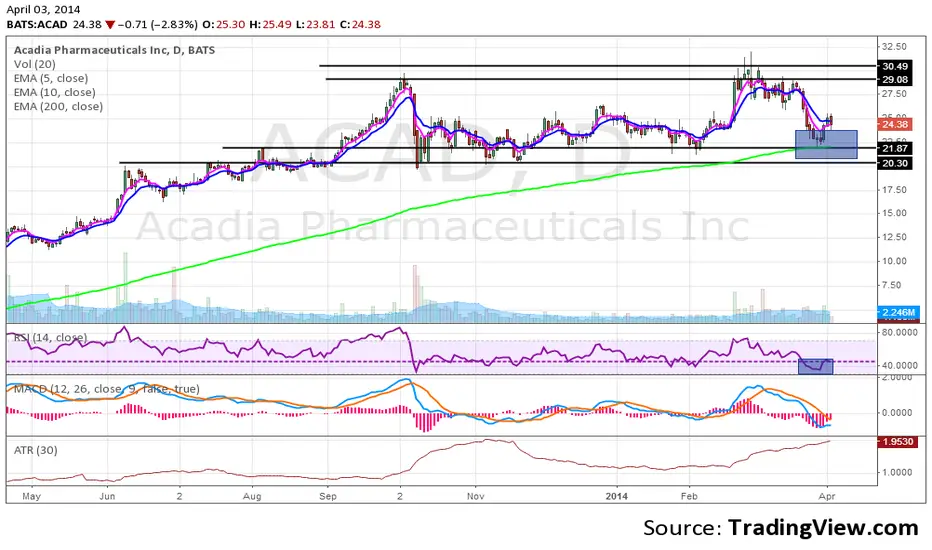
Task: Click the ATR (30) pane label
Action: 36,450
